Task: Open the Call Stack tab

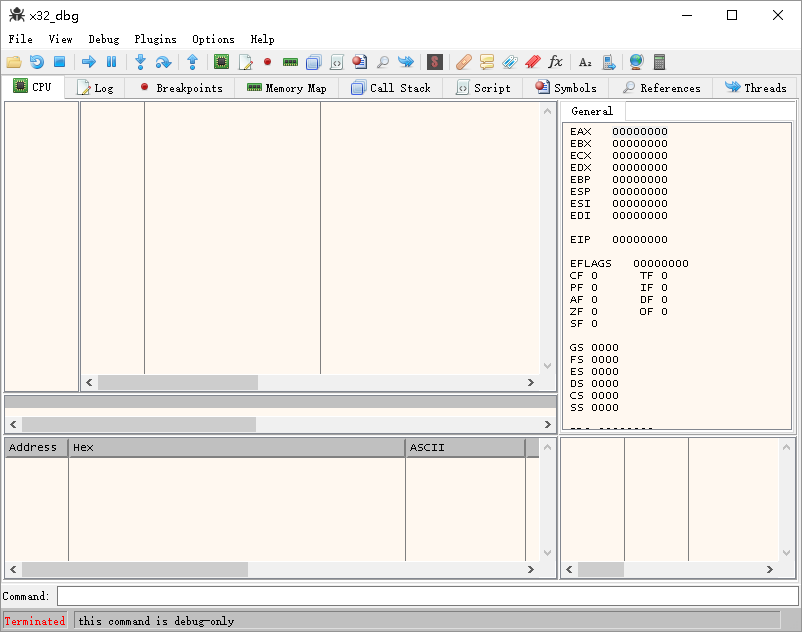Action: pyautogui.click(x=391, y=88)
